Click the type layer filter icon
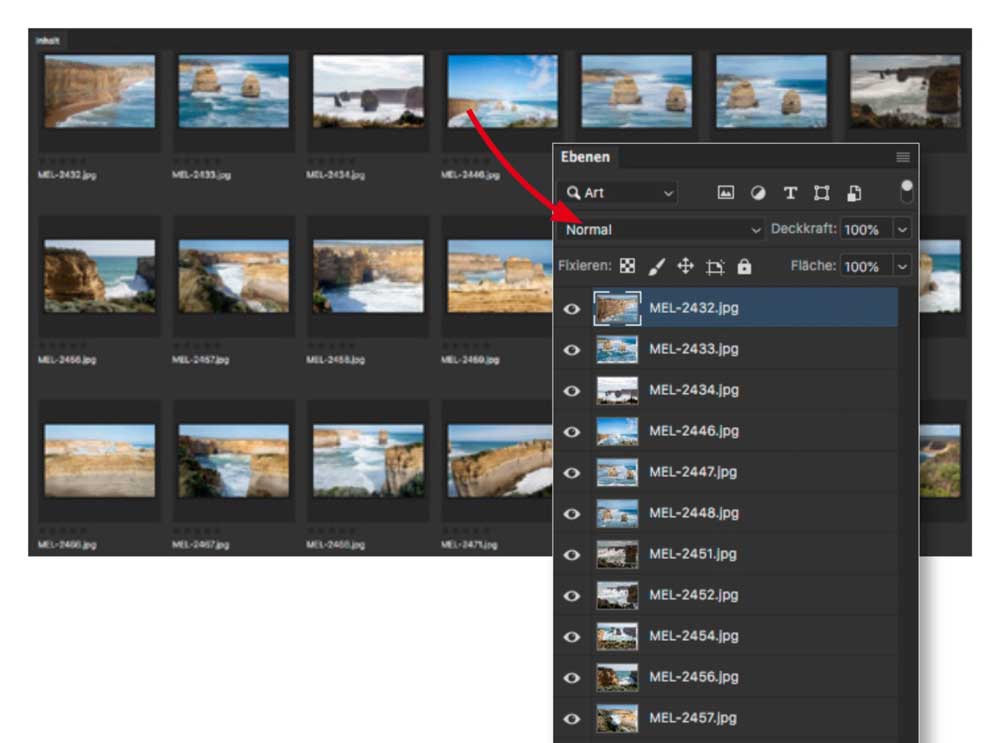 [x=790, y=193]
